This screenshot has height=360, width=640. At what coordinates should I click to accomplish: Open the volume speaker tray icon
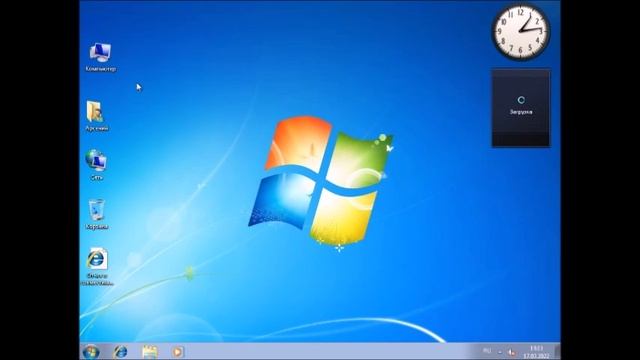coord(511,351)
